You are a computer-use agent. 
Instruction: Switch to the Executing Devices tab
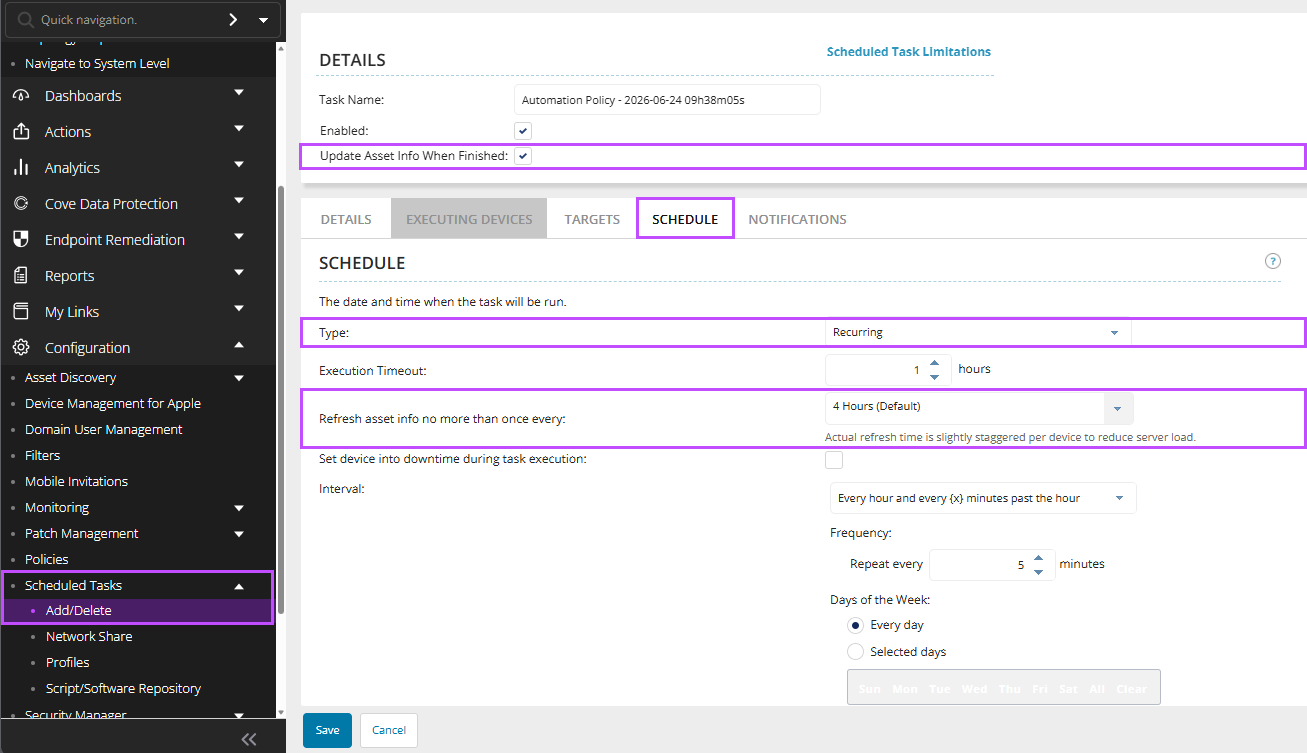[x=469, y=219]
